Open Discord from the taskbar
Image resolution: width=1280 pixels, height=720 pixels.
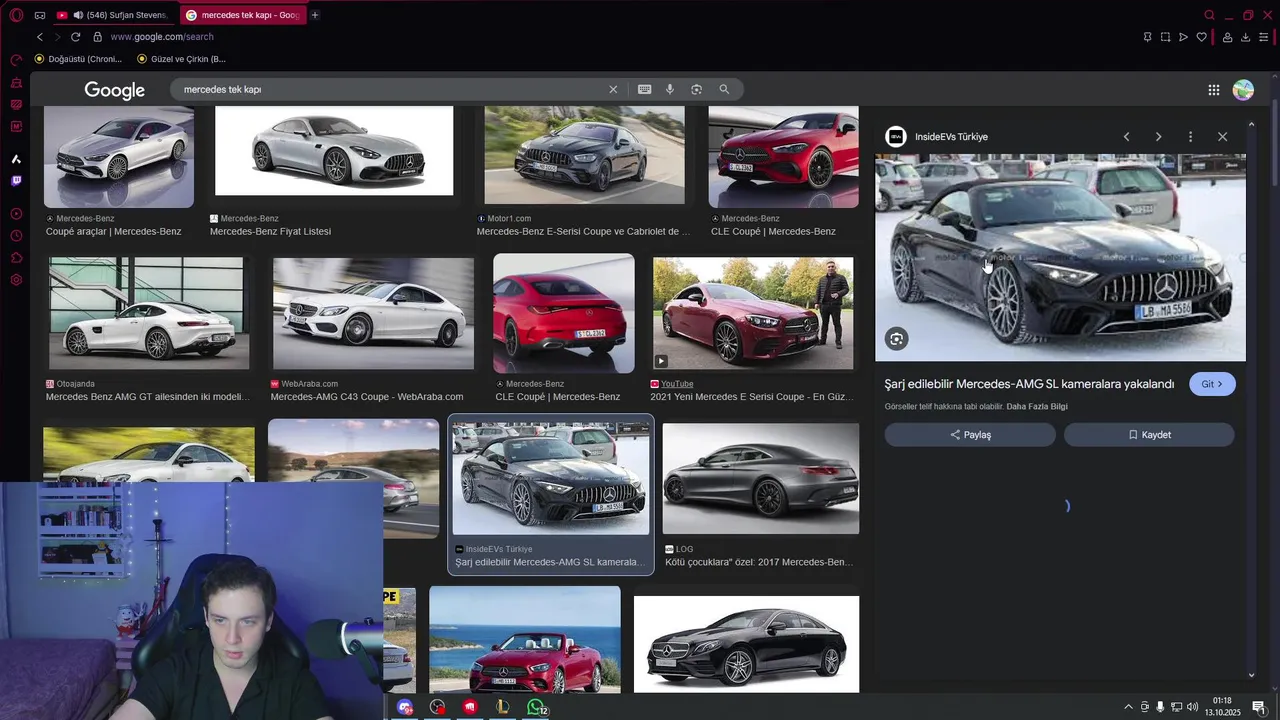[x=405, y=707]
